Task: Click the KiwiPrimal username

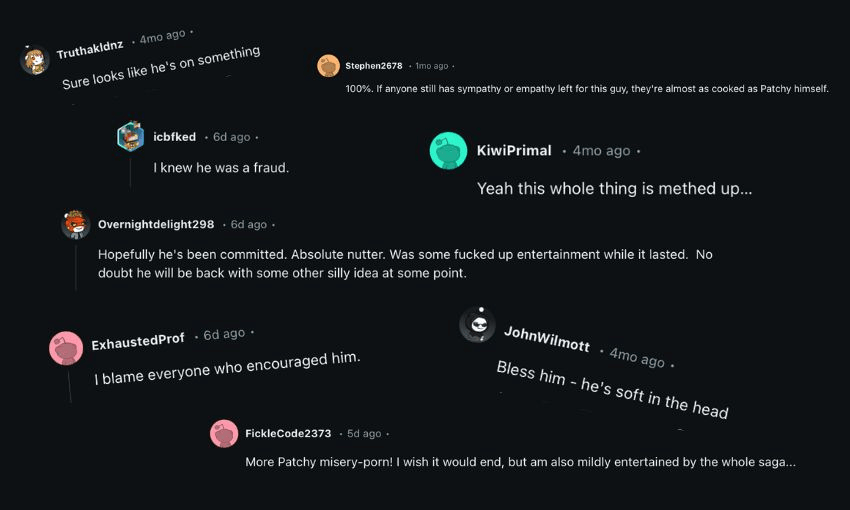Action: pos(514,150)
